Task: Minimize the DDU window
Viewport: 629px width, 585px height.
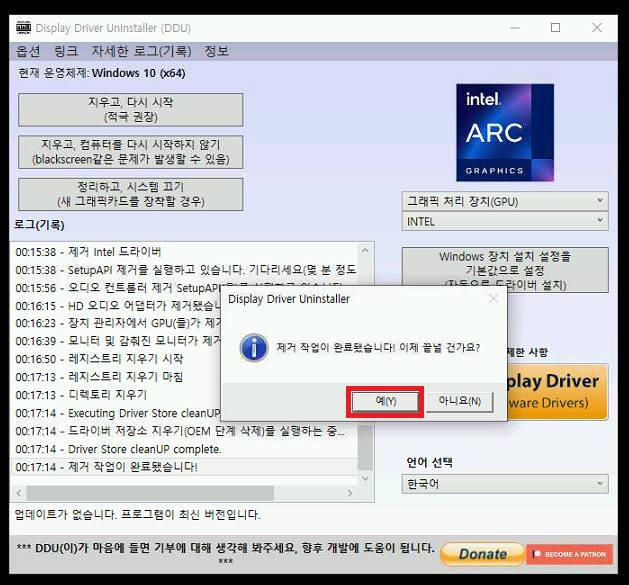Action: pyautogui.click(x=515, y=28)
